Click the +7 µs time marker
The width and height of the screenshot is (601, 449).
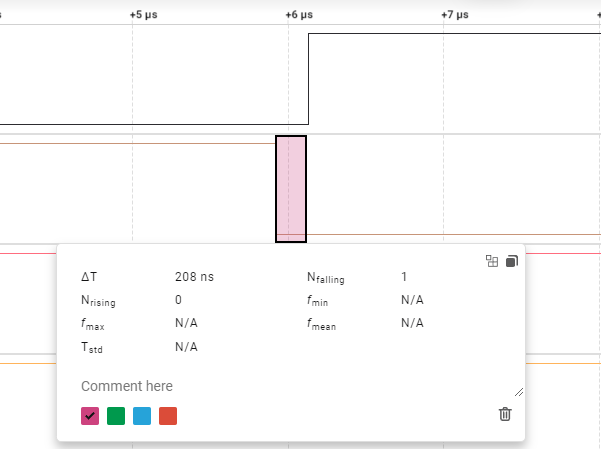pos(455,15)
